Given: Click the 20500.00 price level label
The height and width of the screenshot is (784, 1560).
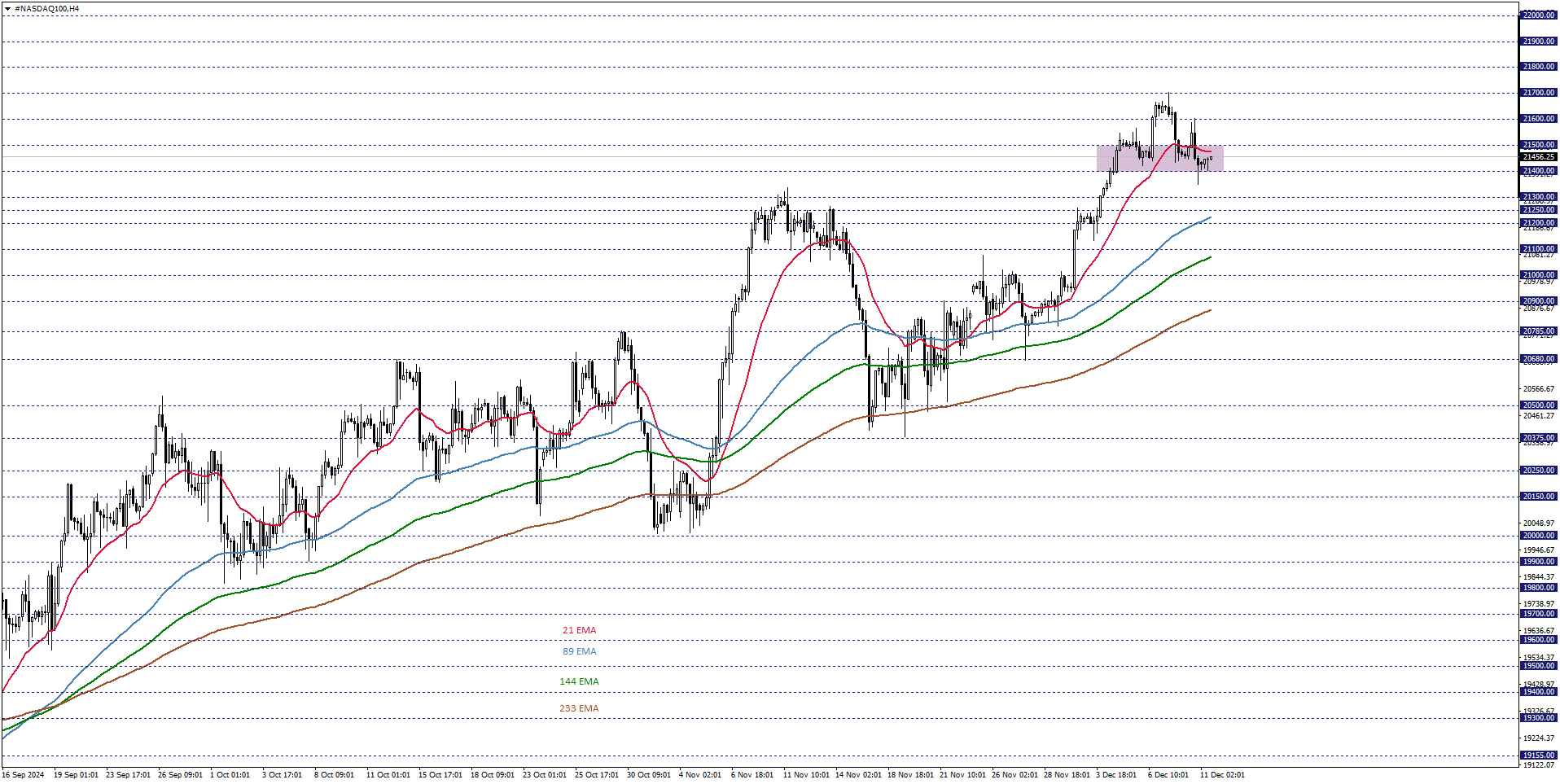Looking at the screenshot, I should [x=1539, y=405].
